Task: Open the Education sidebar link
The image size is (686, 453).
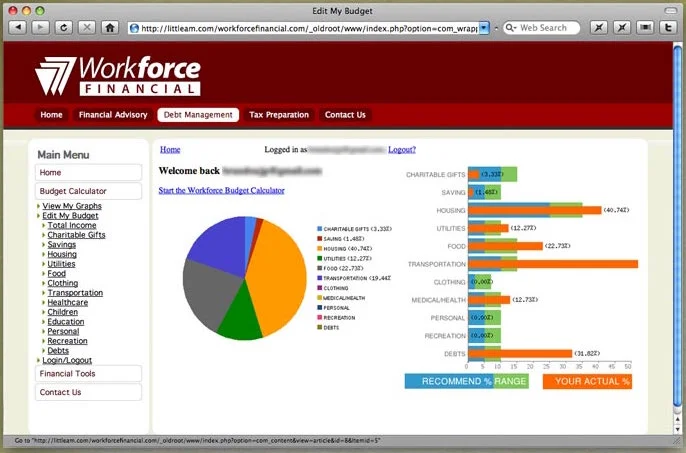Action: tap(66, 321)
